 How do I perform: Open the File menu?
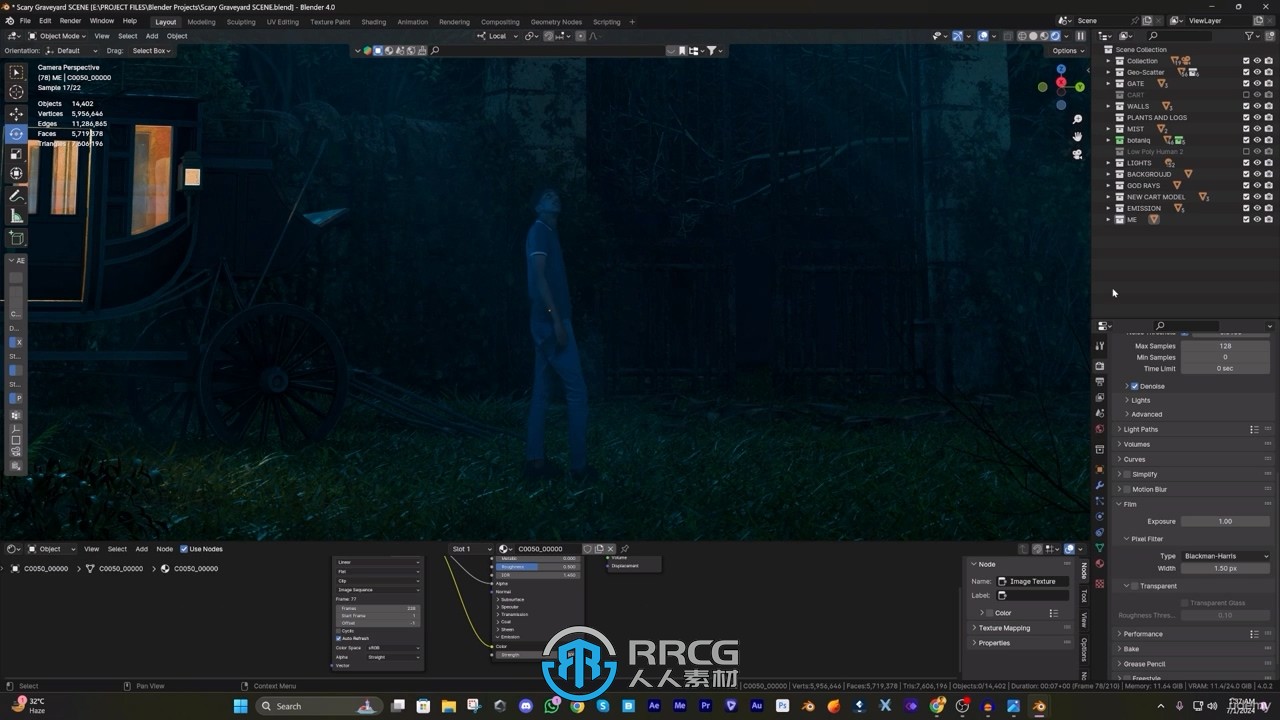coord(25,21)
